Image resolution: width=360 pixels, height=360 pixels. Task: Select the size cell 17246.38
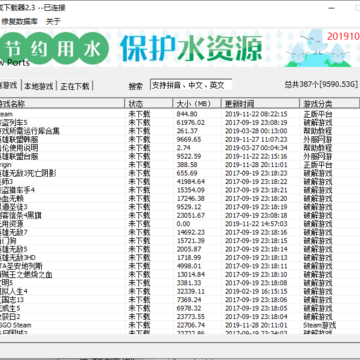(x=190, y=198)
